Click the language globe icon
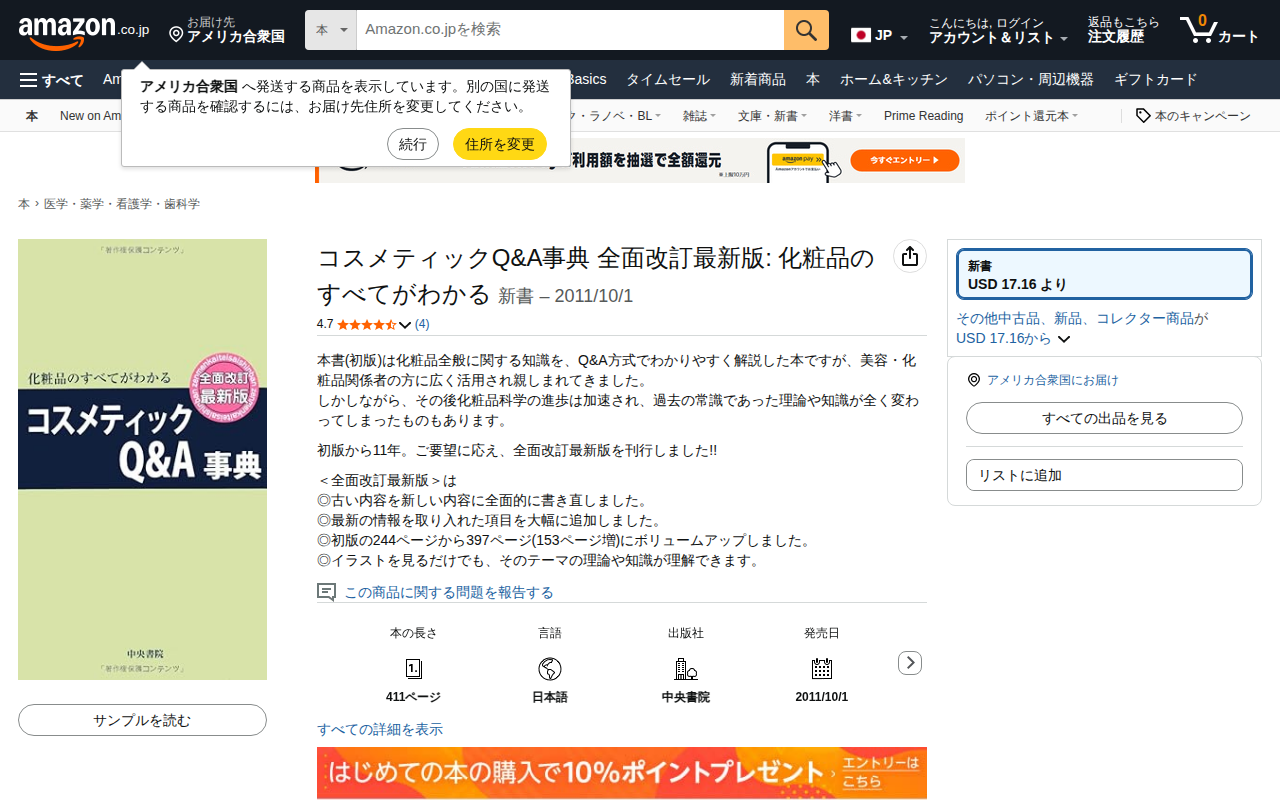Screen dimensions: 1280x800 coord(549,669)
